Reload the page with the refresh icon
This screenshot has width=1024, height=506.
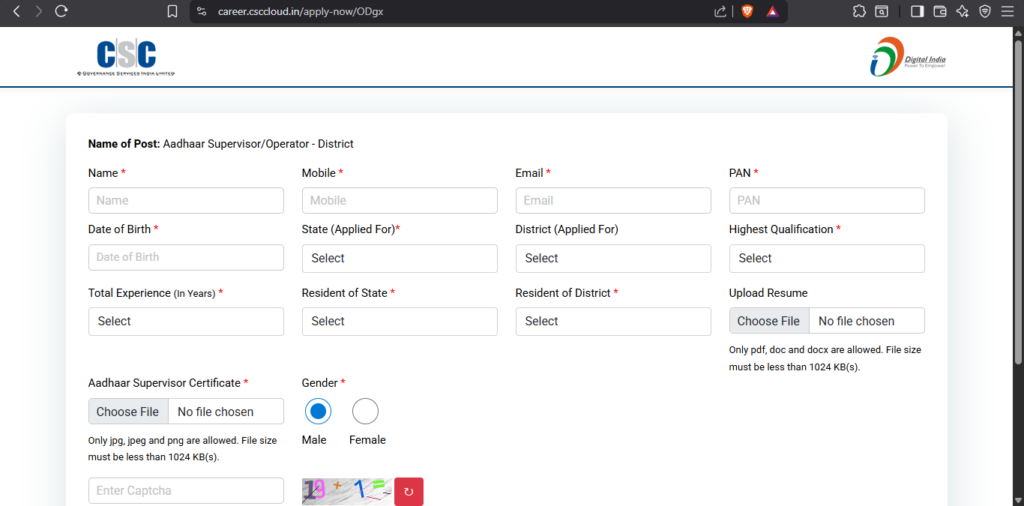pos(62,11)
